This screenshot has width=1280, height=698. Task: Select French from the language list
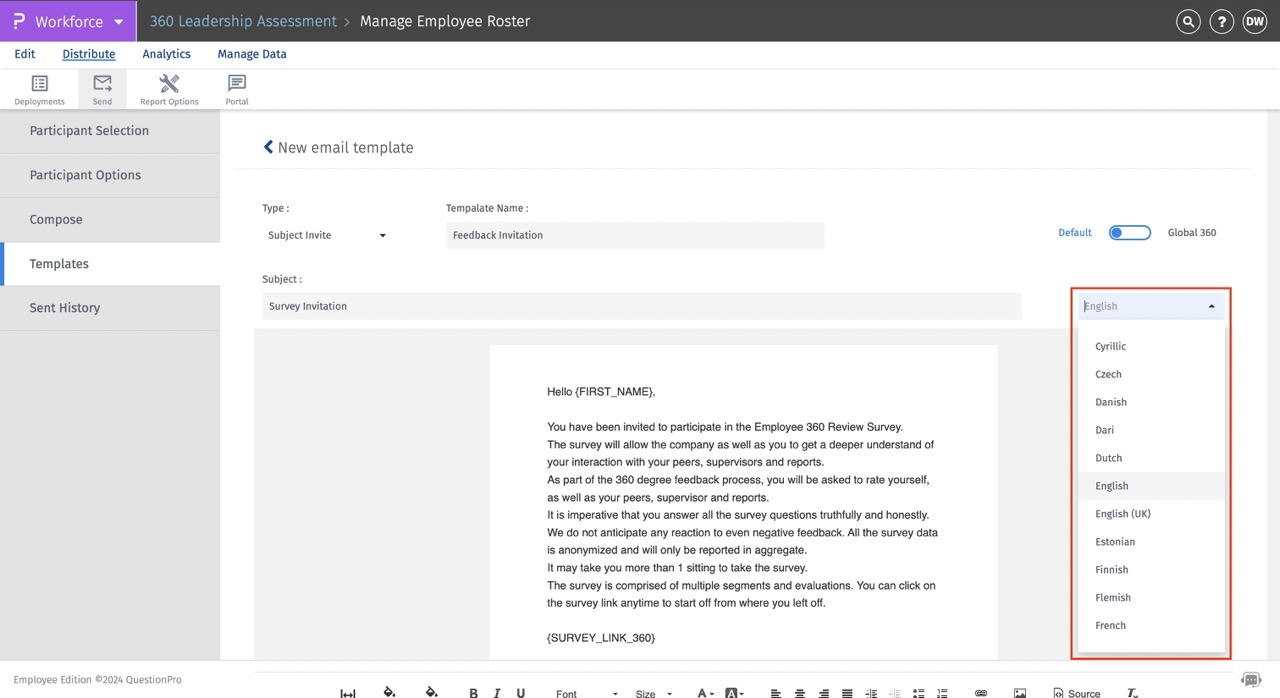(x=1110, y=625)
